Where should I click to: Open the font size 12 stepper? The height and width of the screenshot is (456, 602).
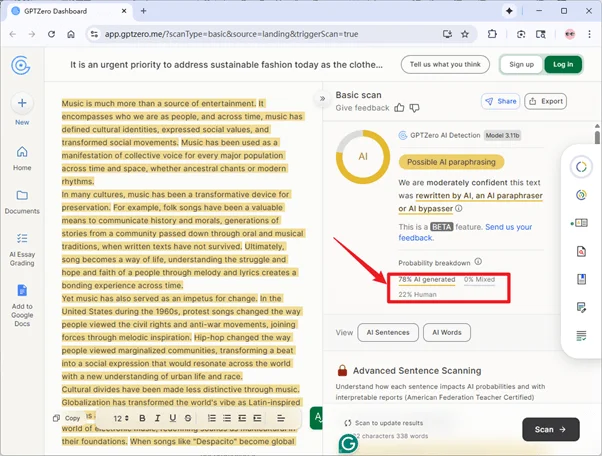point(121,418)
